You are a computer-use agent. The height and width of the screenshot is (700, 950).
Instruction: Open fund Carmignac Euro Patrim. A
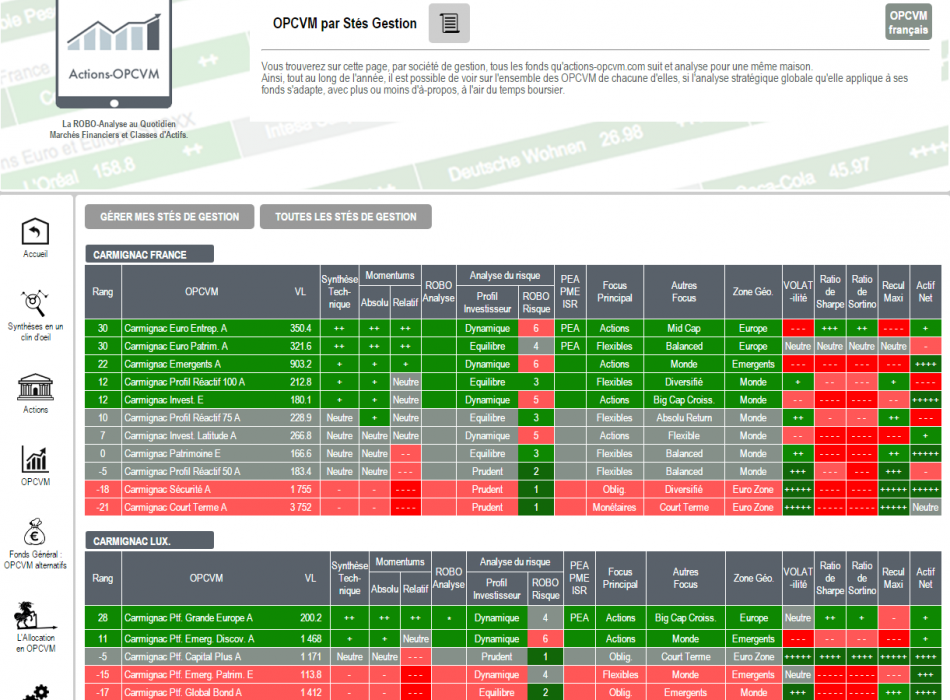(x=176, y=346)
